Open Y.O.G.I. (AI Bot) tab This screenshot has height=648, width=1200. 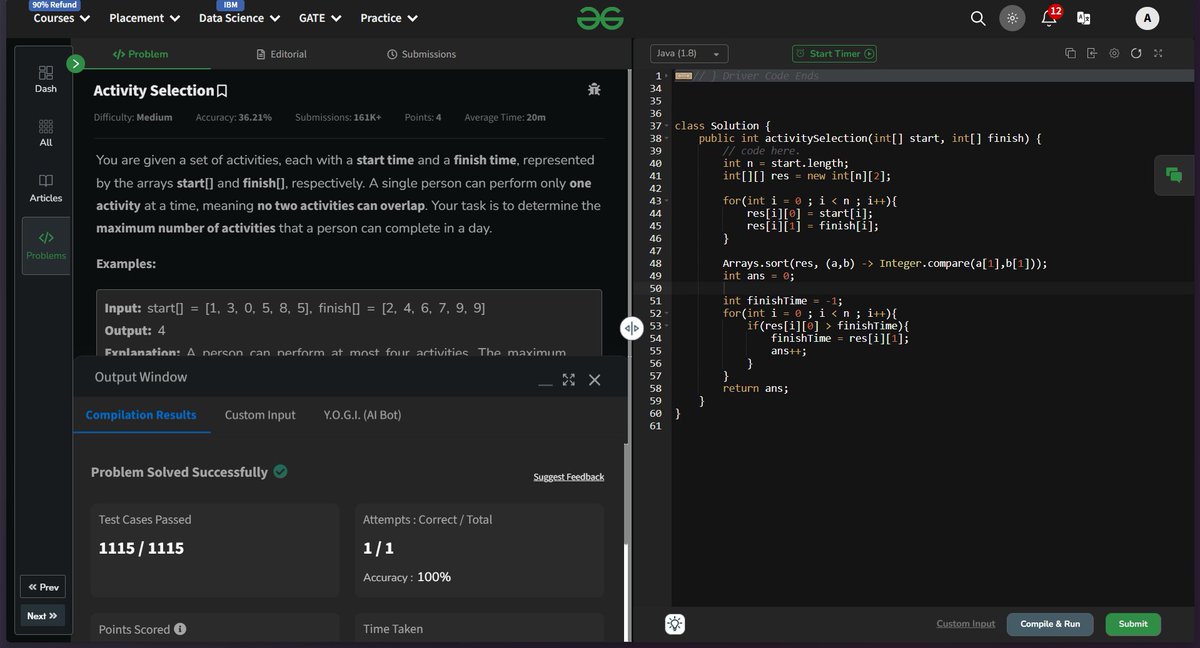coord(363,415)
